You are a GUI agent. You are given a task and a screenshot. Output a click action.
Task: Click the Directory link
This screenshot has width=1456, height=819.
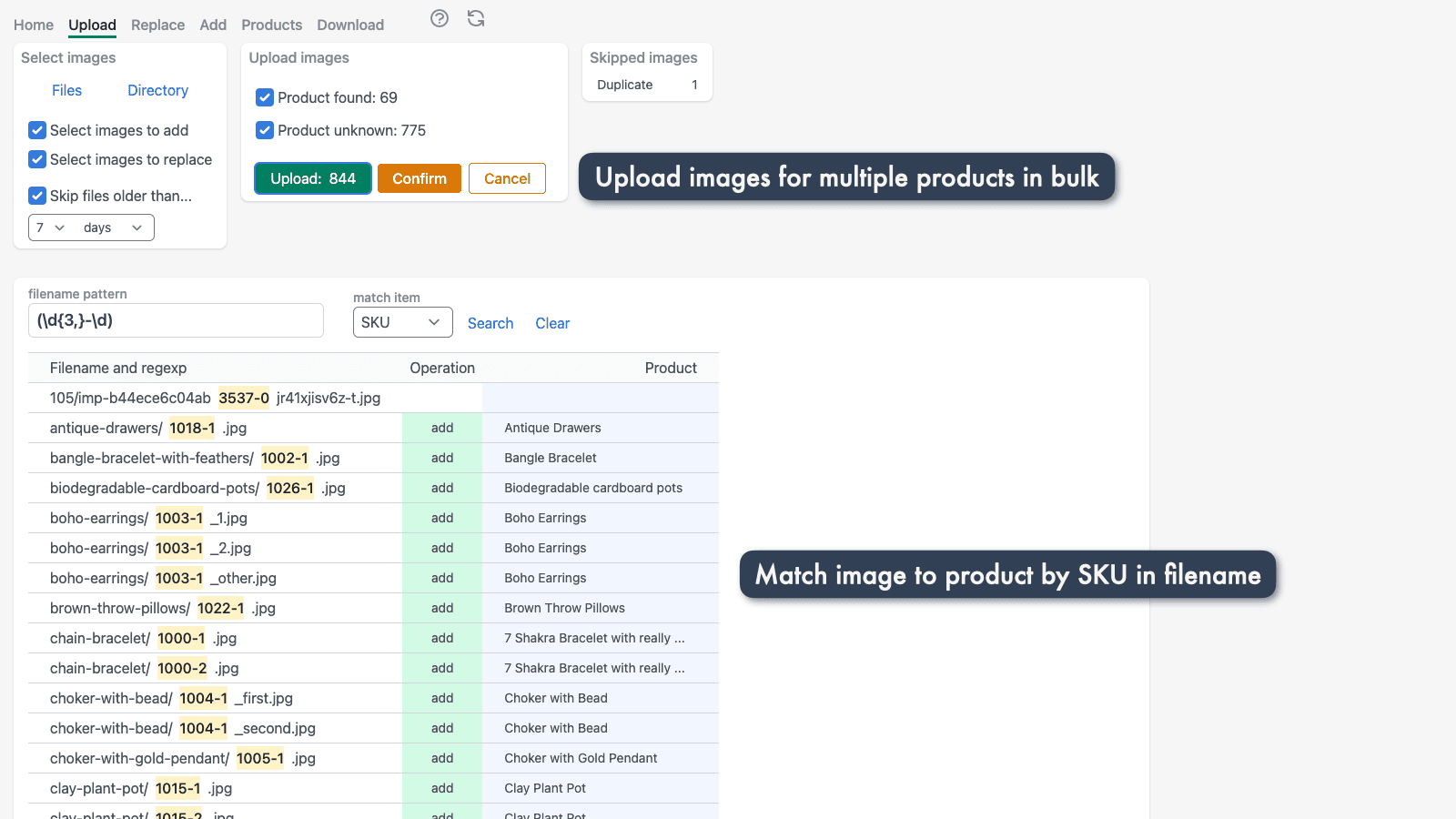coord(157,90)
